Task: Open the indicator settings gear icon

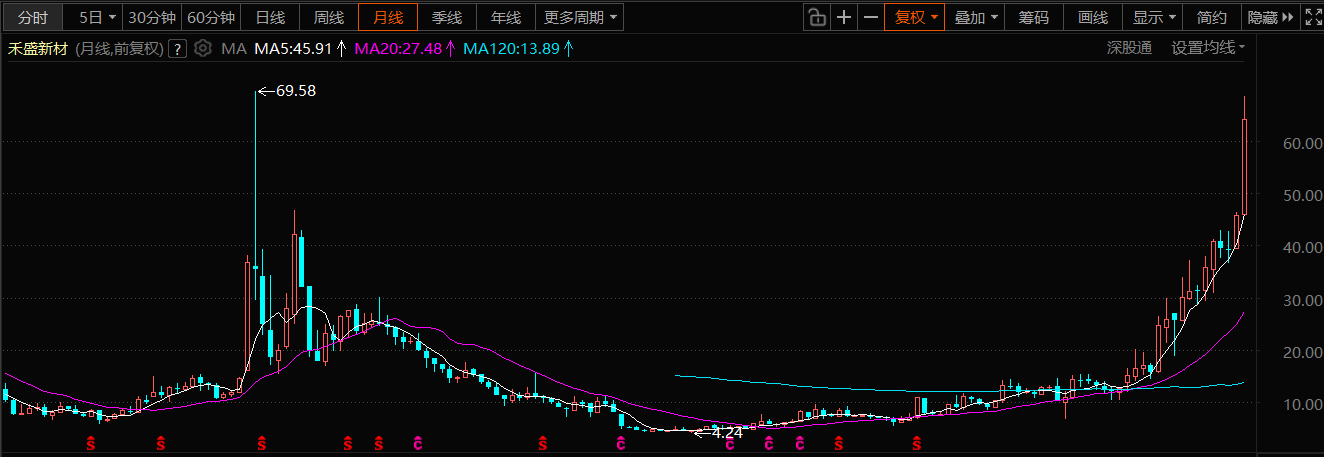Action: click(203, 48)
